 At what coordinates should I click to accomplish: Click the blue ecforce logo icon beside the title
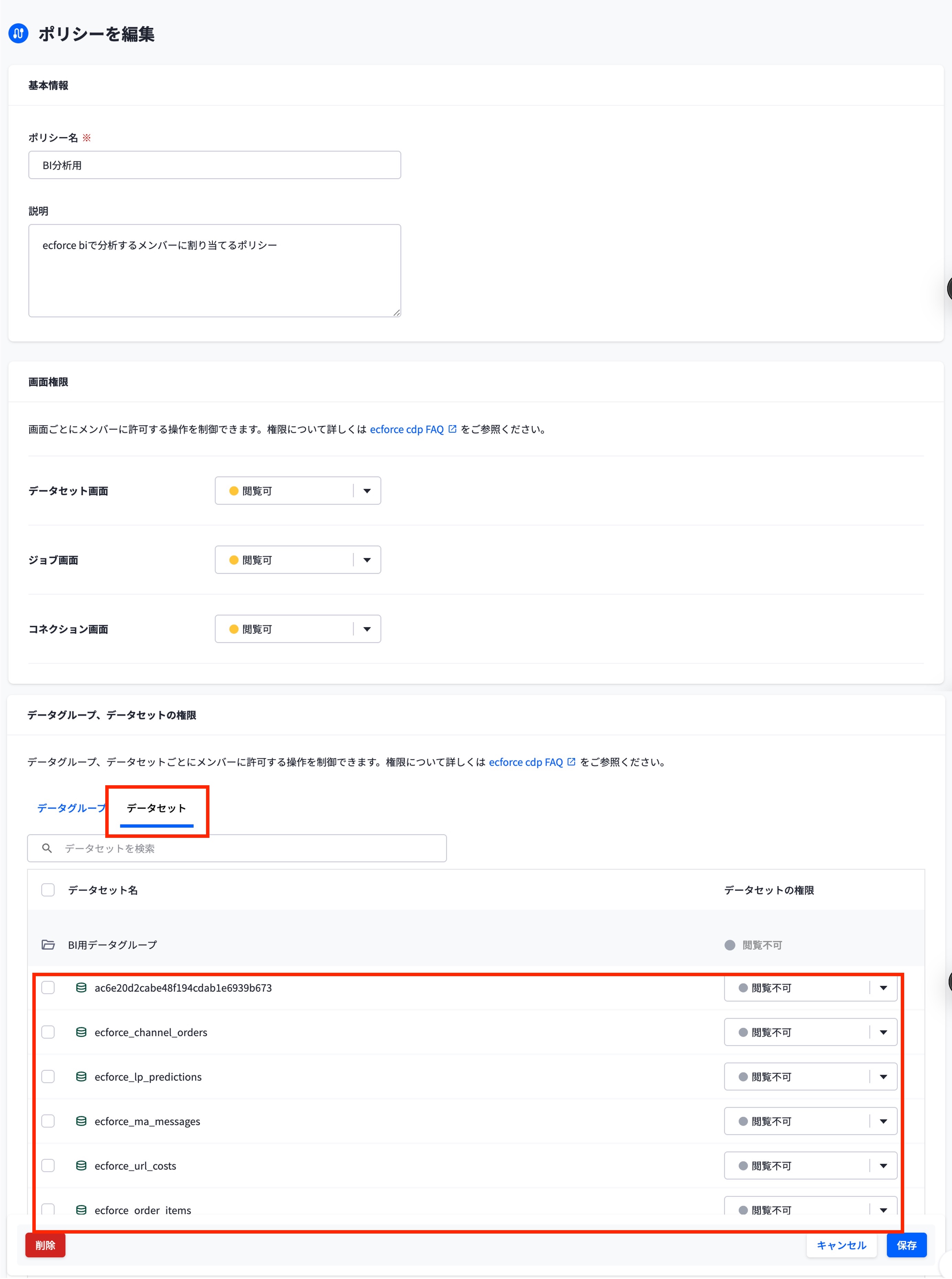(x=19, y=33)
